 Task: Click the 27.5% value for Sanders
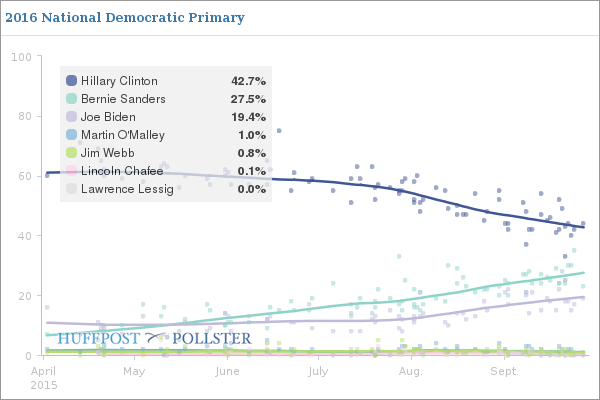coord(248,99)
